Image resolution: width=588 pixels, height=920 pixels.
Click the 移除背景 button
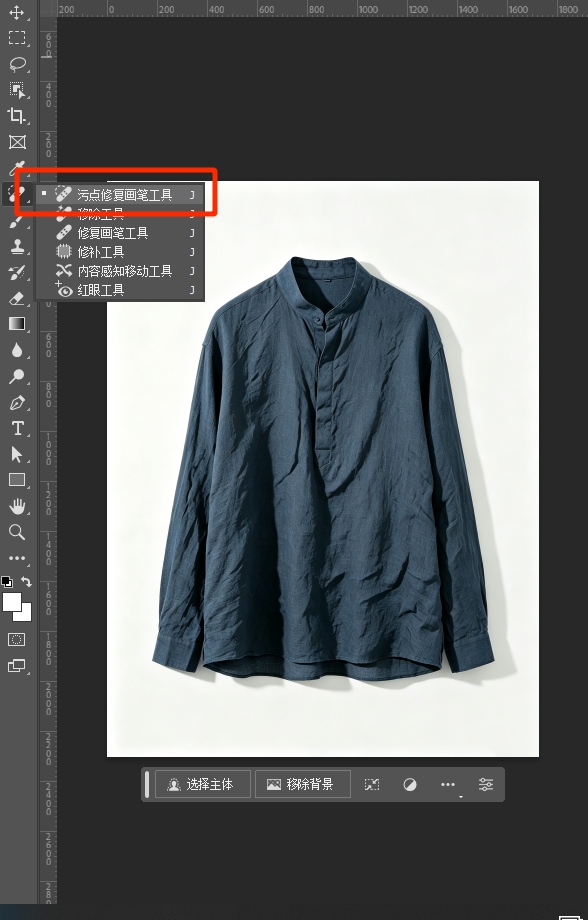(x=303, y=784)
